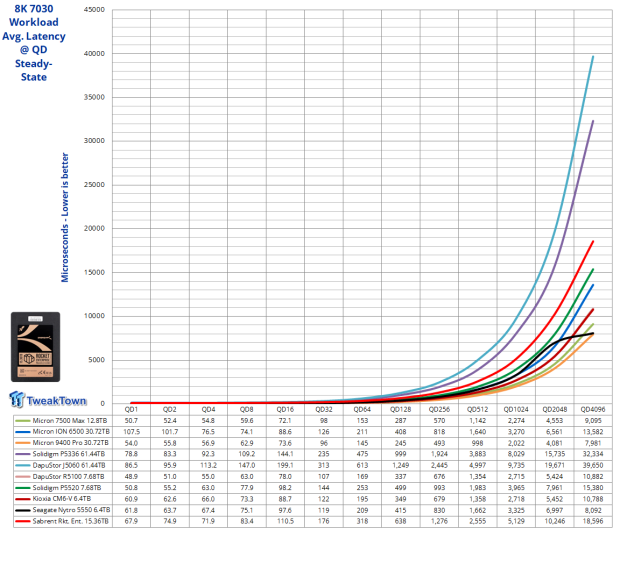Click the '8K 7030 Workload' chart title
The width and height of the screenshot is (620, 568).
point(34,15)
